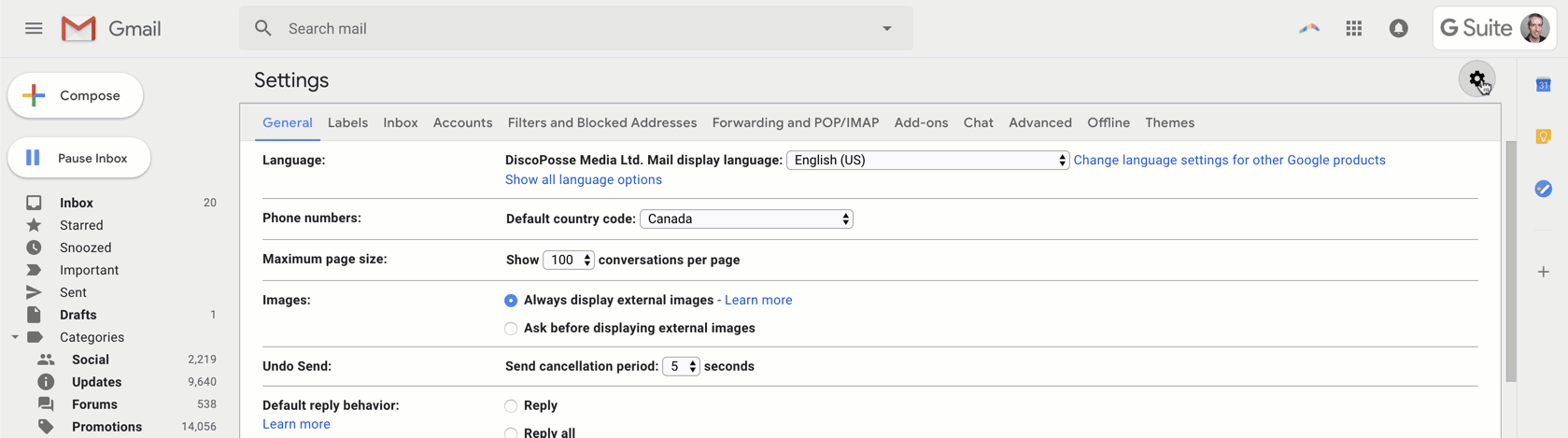Open the Default country code dropdown

point(746,219)
